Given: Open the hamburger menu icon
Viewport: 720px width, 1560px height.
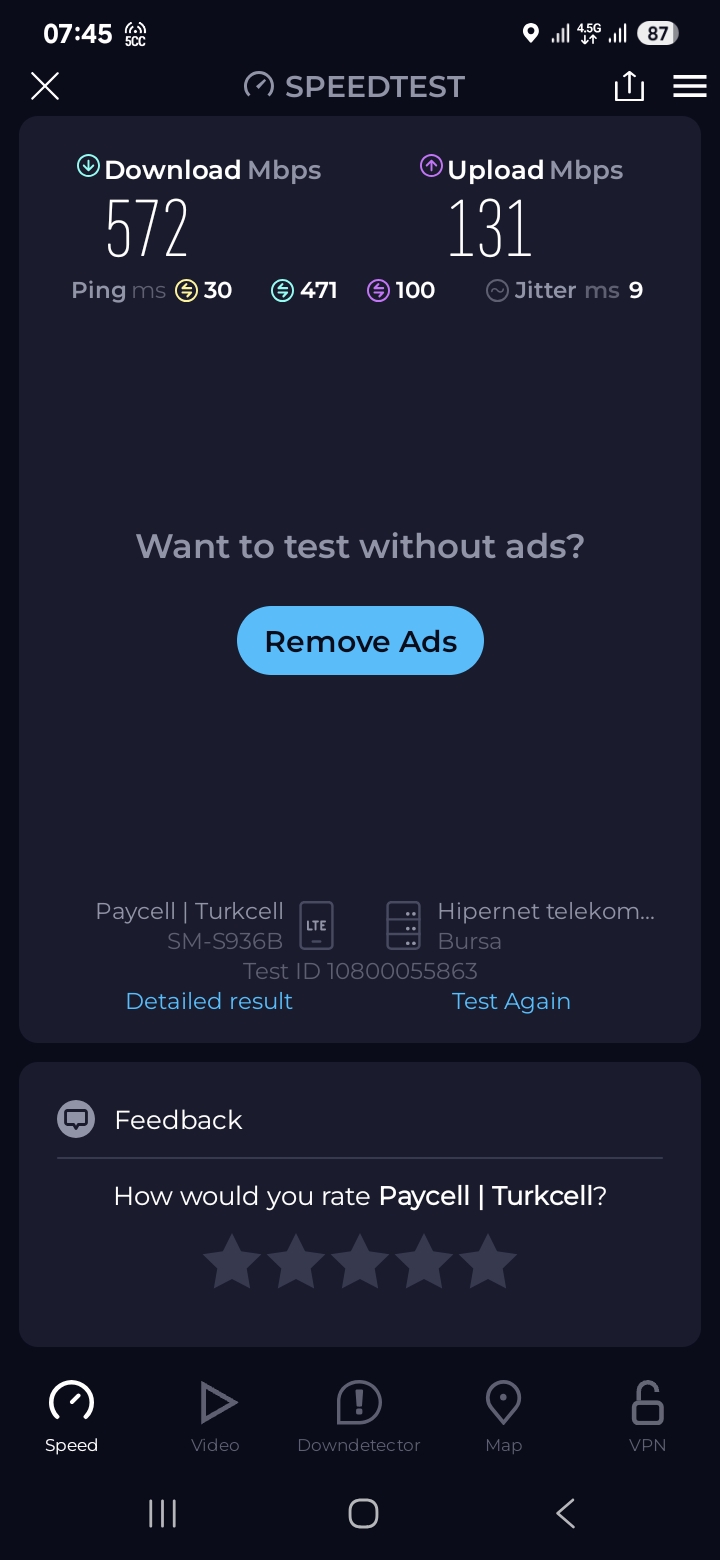Looking at the screenshot, I should pyautogui.click(x=690, y=86).
